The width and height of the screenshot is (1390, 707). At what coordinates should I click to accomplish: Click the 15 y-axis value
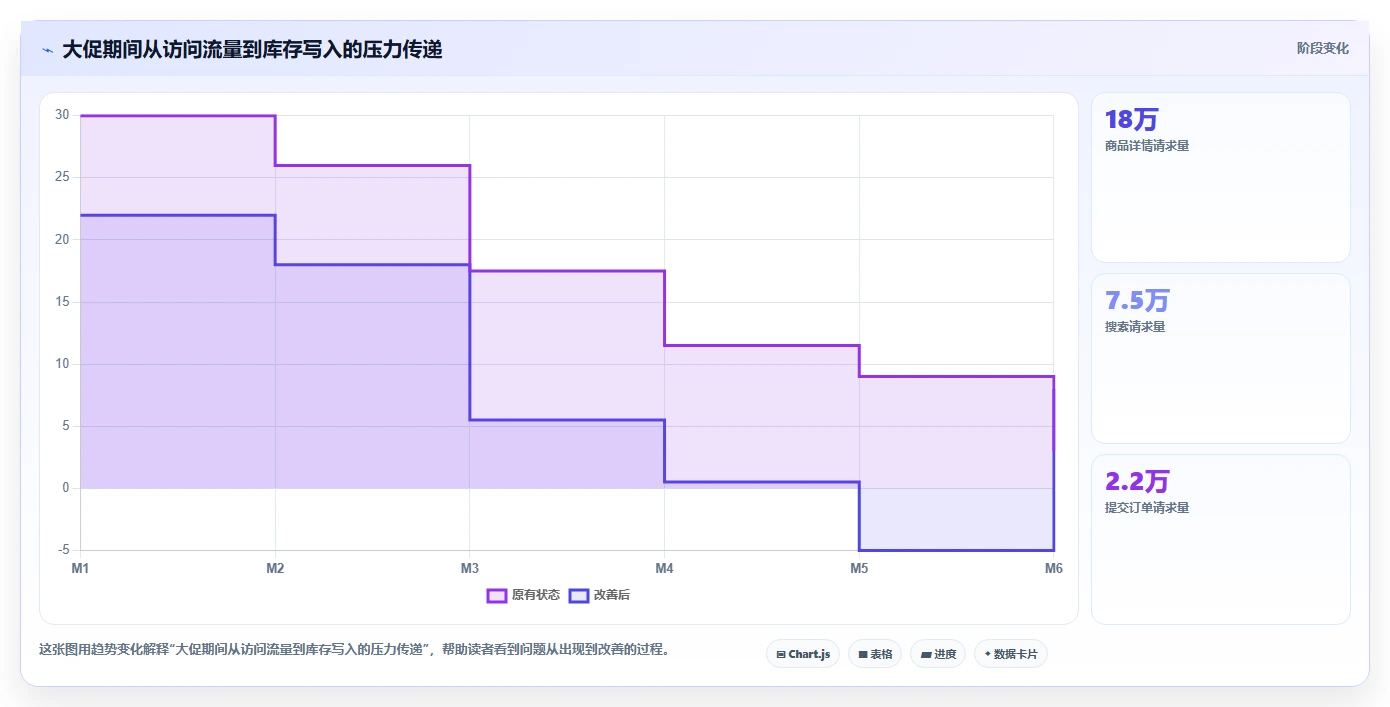(62, 302)
